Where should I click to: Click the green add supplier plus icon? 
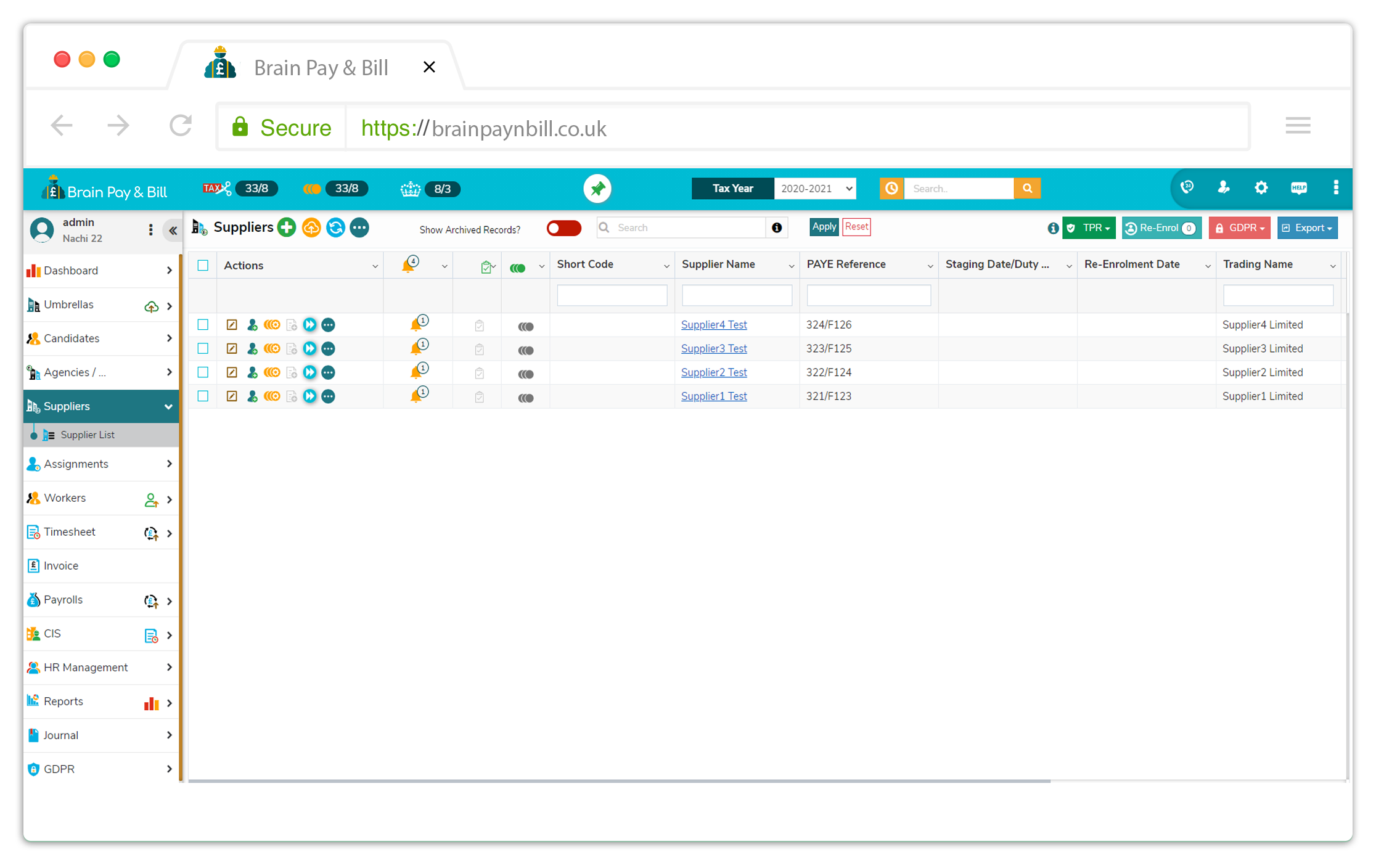287,227
